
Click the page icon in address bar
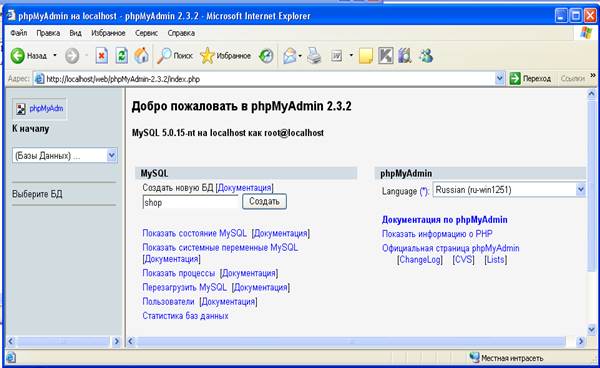39,79
